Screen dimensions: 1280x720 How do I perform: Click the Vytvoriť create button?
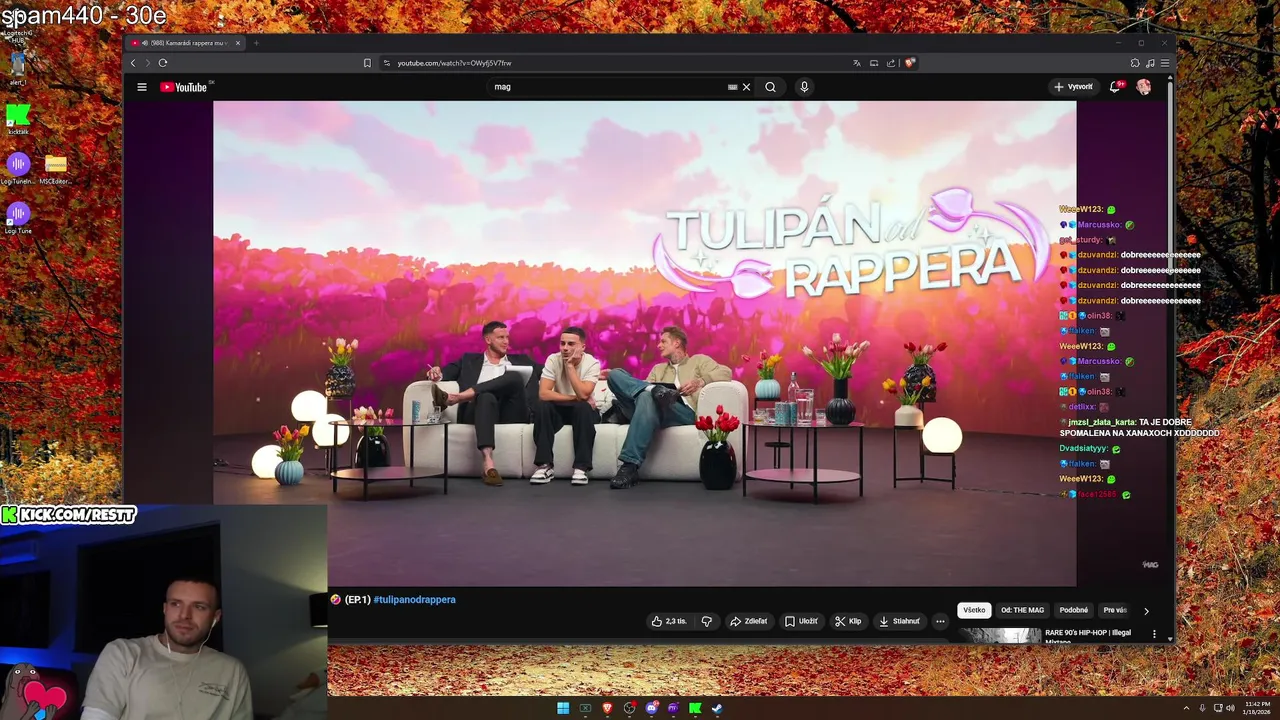click(x=1074, y=87)
